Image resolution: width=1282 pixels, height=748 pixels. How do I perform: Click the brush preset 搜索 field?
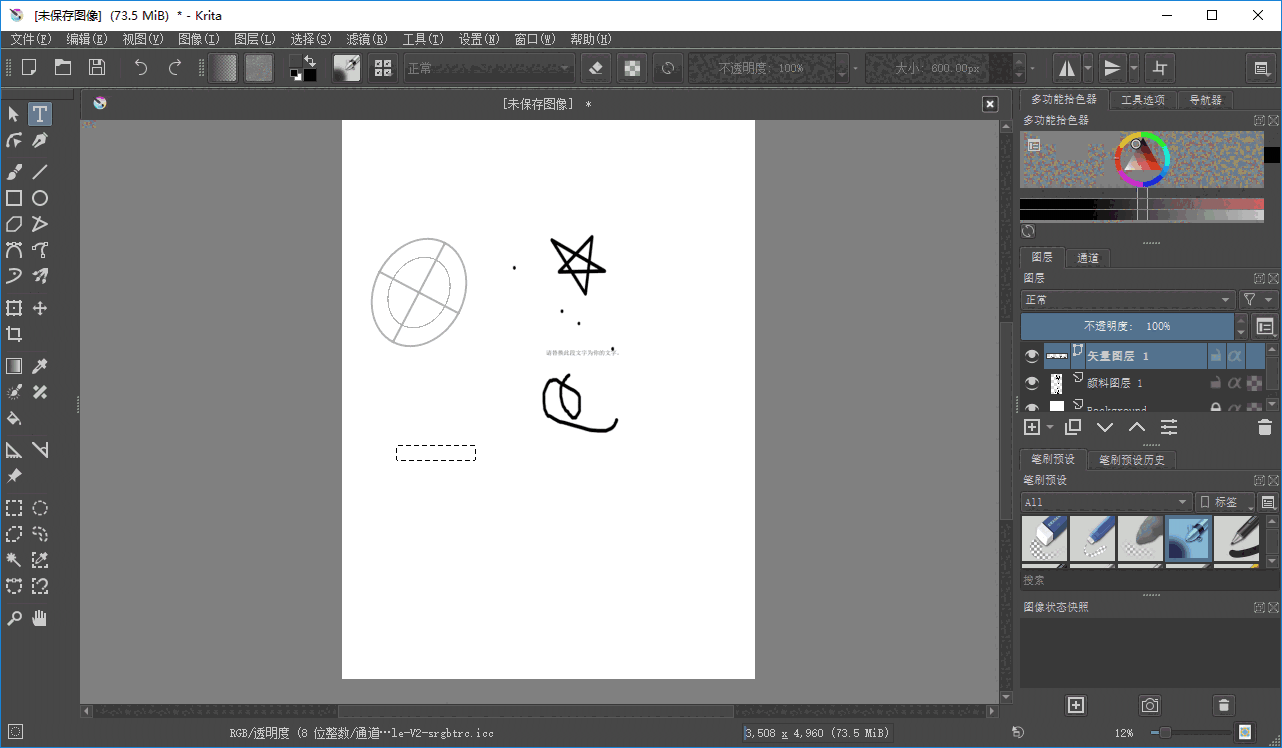tap(1140, 580)
